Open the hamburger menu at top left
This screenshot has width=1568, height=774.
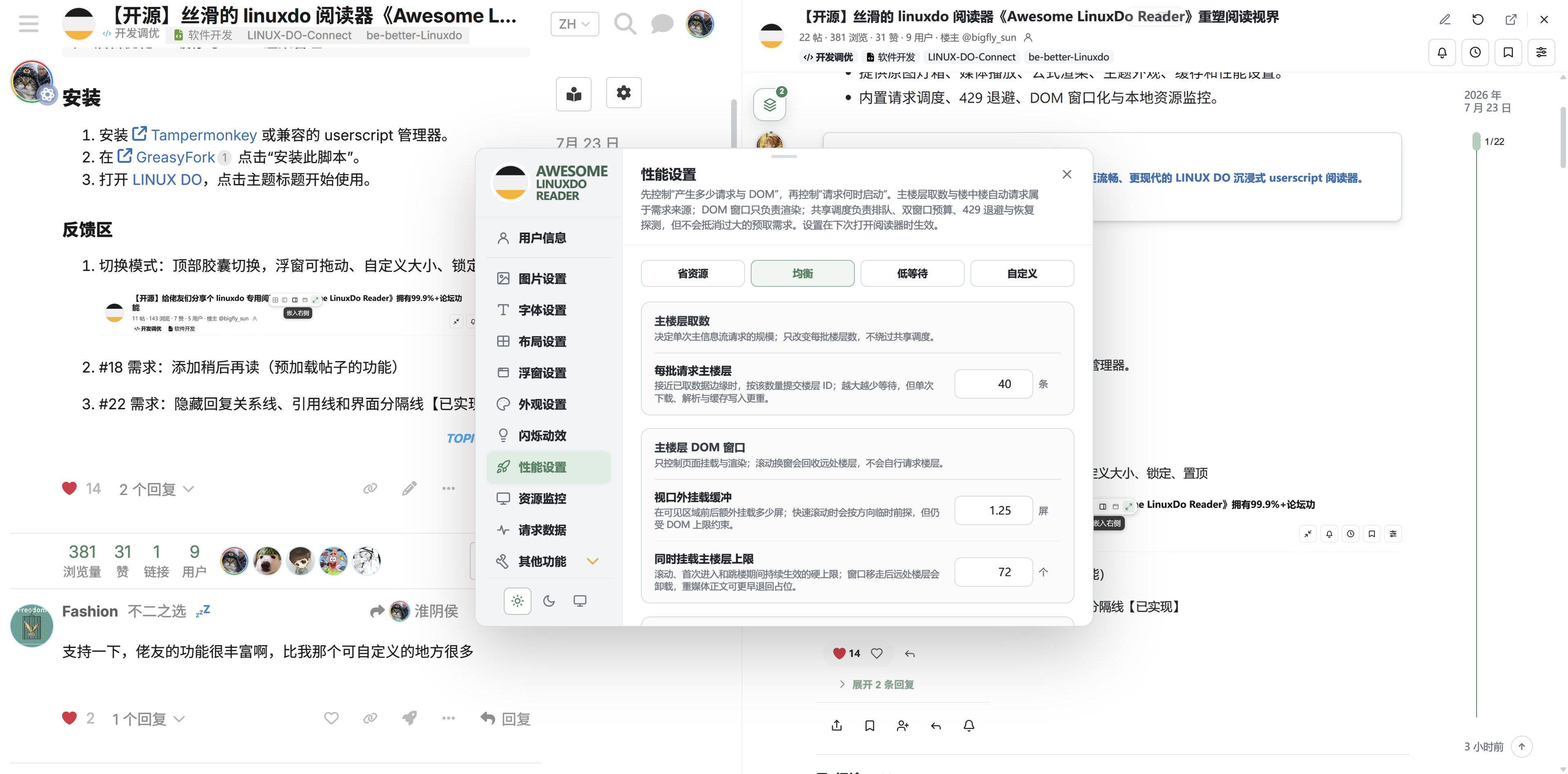[x=29, y=24]
